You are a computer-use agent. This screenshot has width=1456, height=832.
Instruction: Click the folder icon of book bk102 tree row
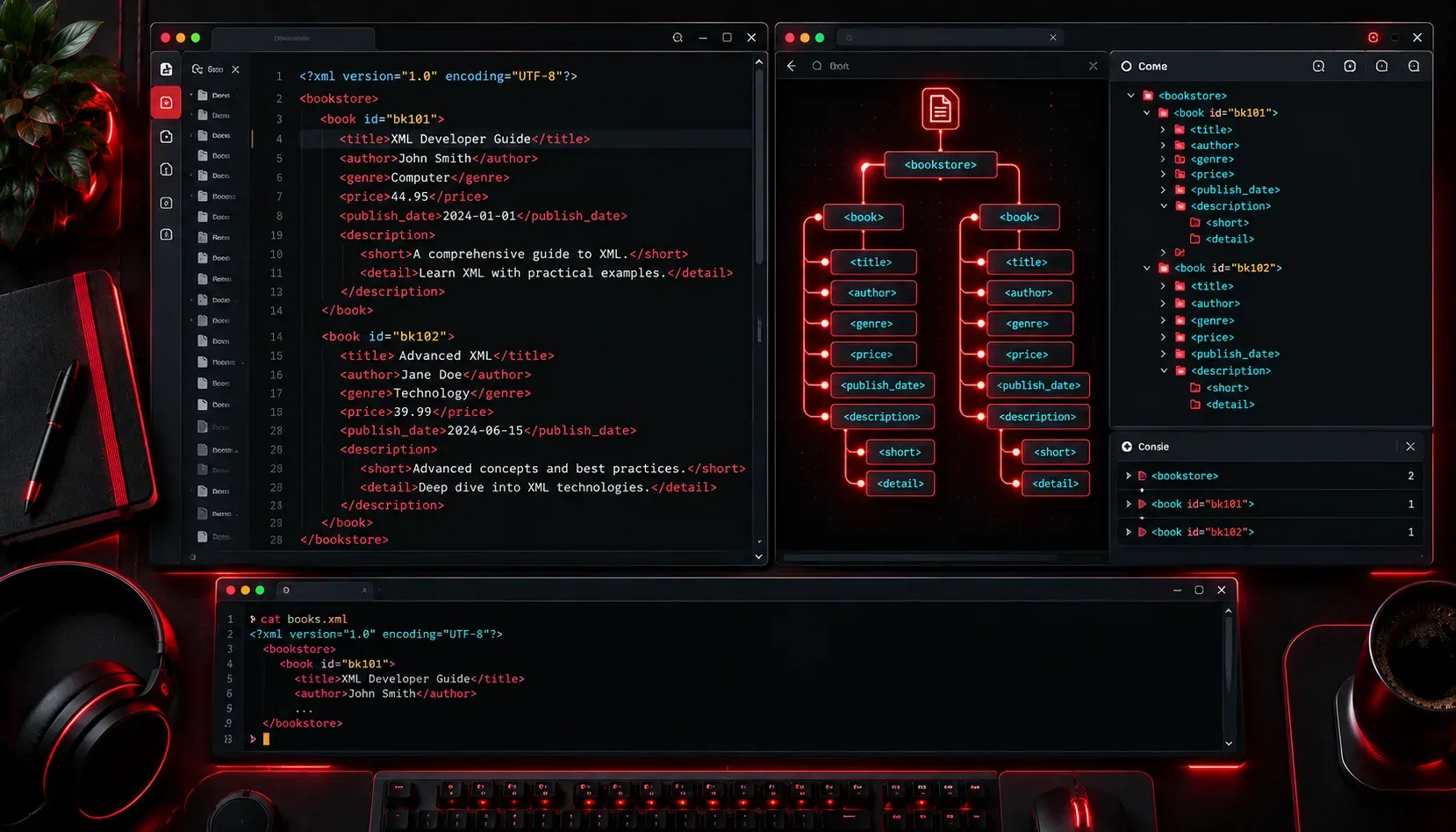click(x=1164, y=268)
